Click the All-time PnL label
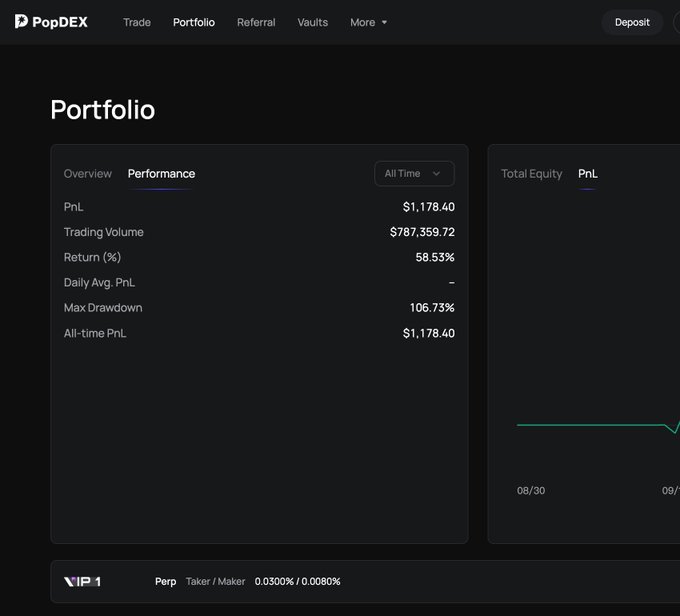The image size is (680, 616). point(95,333)
